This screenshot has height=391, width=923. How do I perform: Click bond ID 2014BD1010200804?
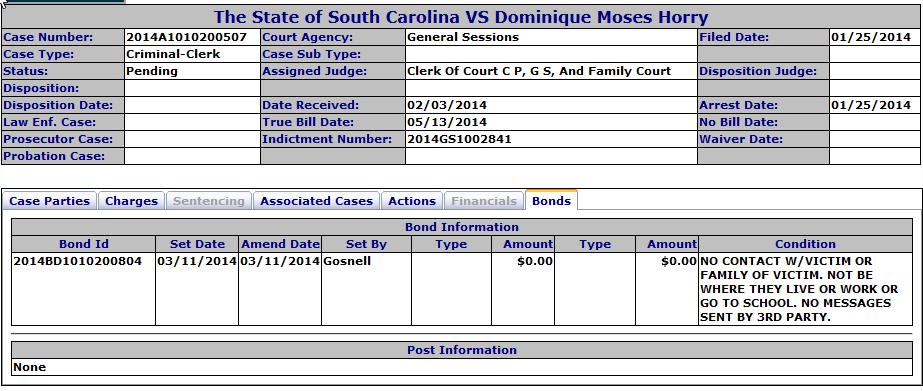(78, 261)
